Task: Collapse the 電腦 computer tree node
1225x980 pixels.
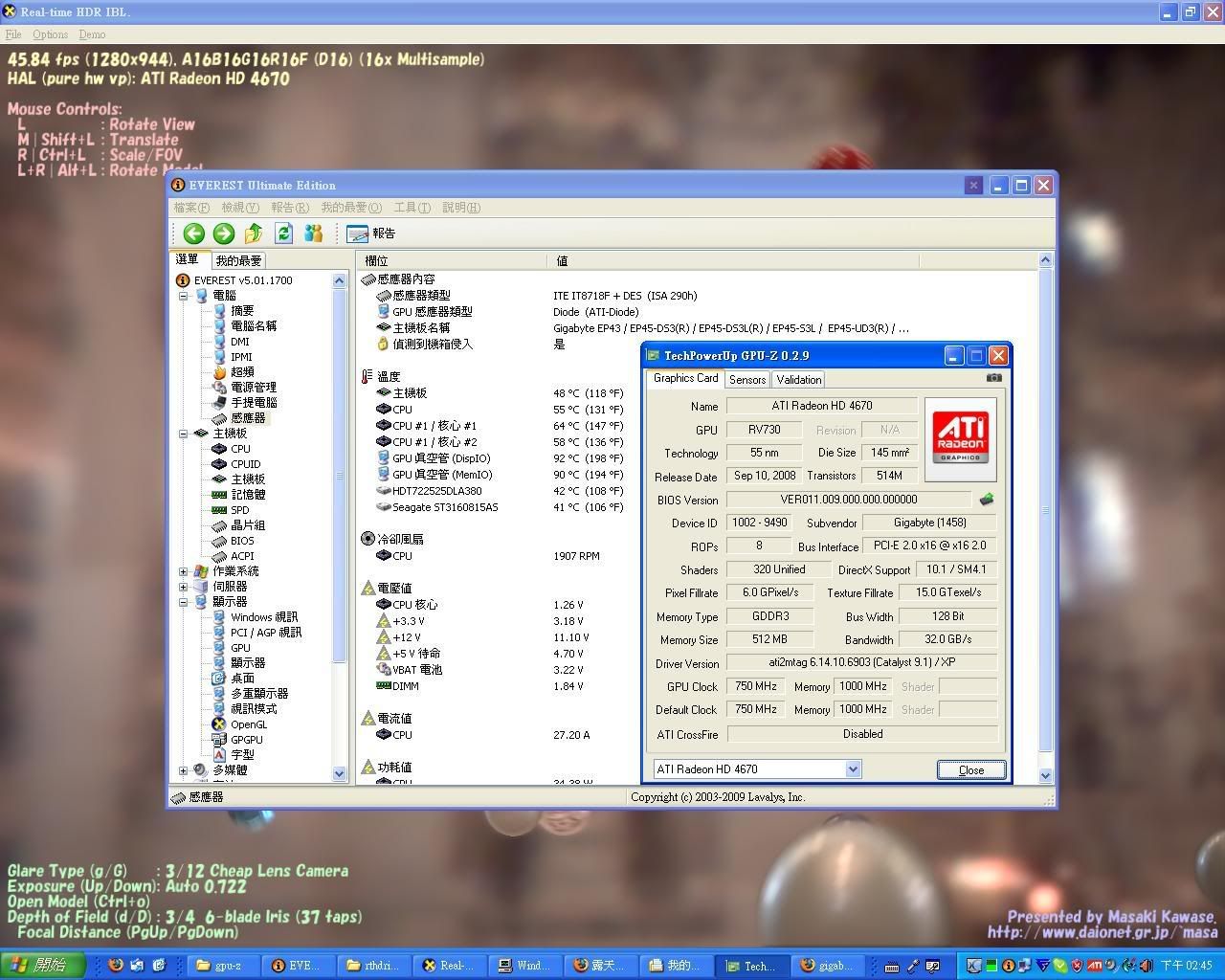Action: (x=184, y=296)
